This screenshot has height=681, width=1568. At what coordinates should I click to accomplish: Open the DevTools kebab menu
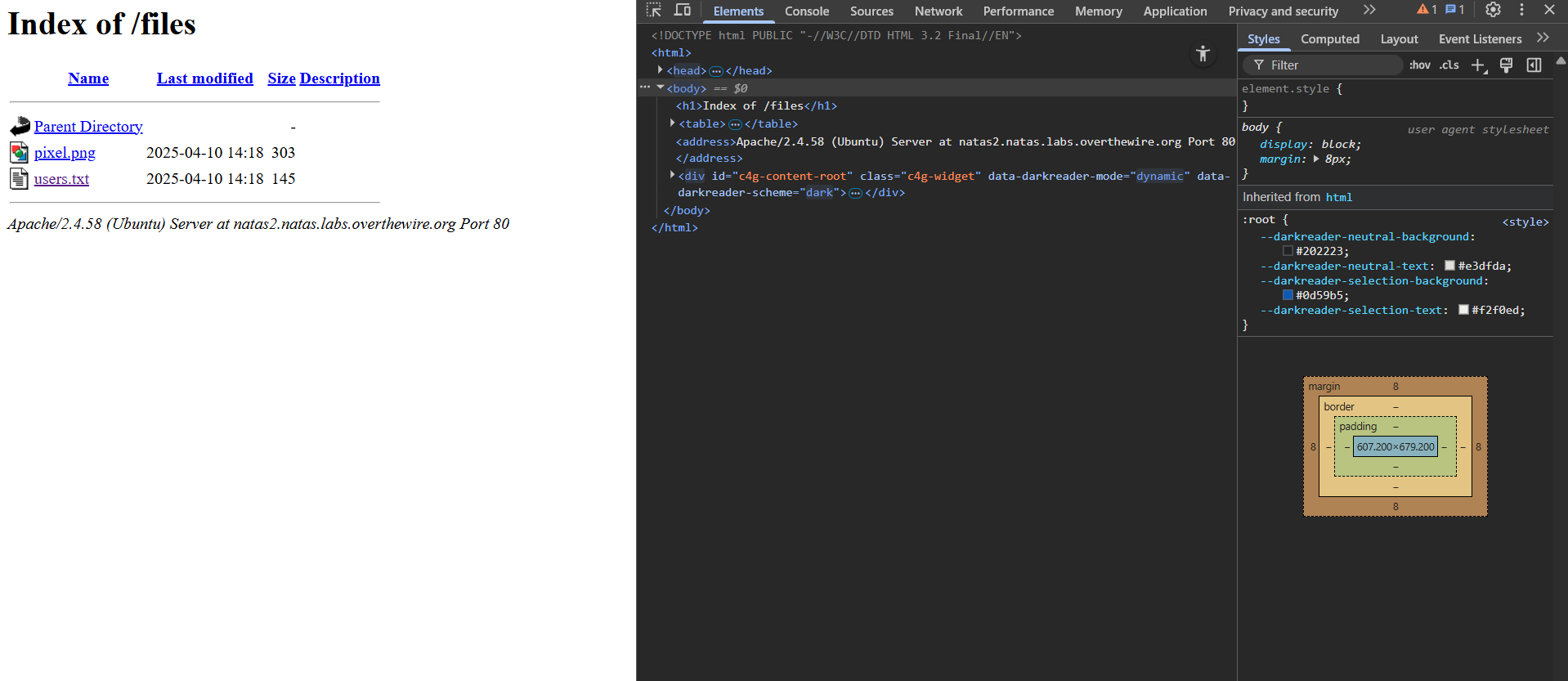1521,10
